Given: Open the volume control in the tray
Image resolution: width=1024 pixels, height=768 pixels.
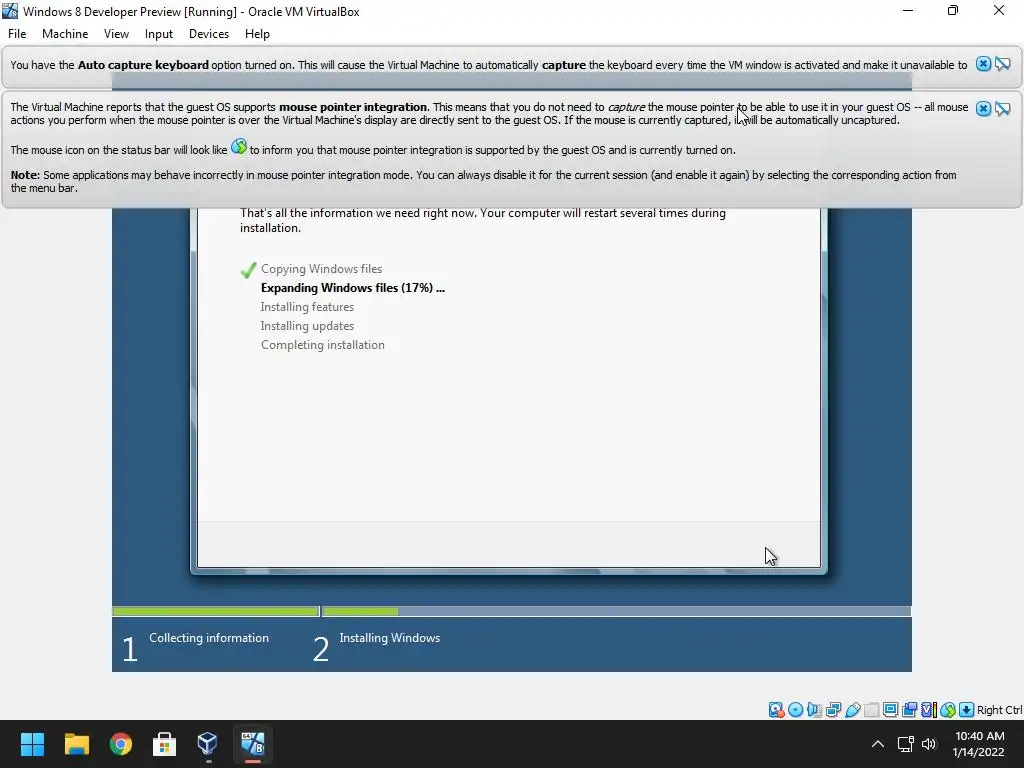Looking at the screenshot, I should 929,744.
